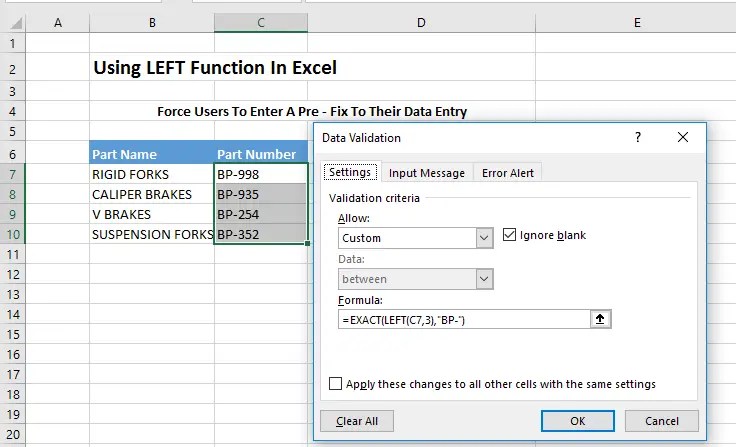Screen dimensions: 736x447
Task: Open the Error Alert tab
Action: pos(508,173)
